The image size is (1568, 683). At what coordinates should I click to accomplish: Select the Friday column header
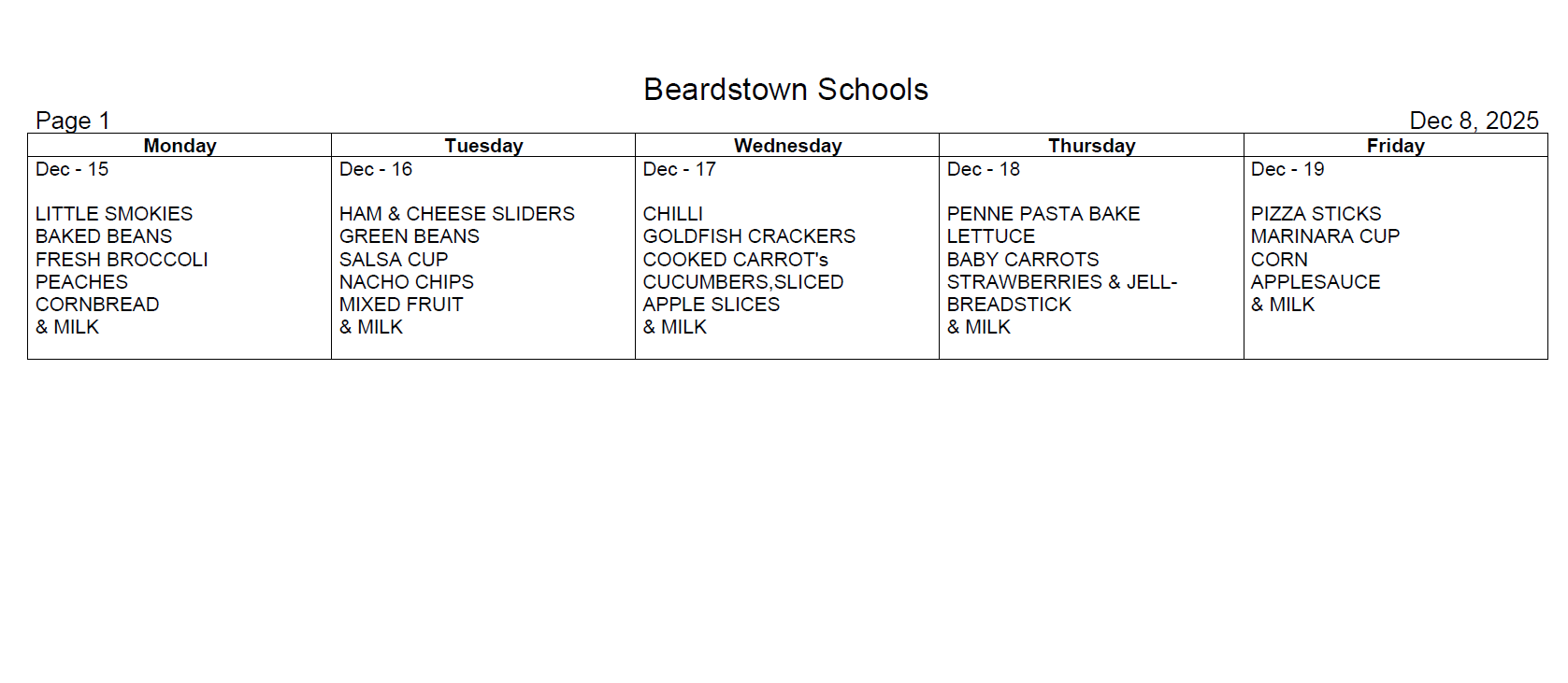[x=1395, y=146]
